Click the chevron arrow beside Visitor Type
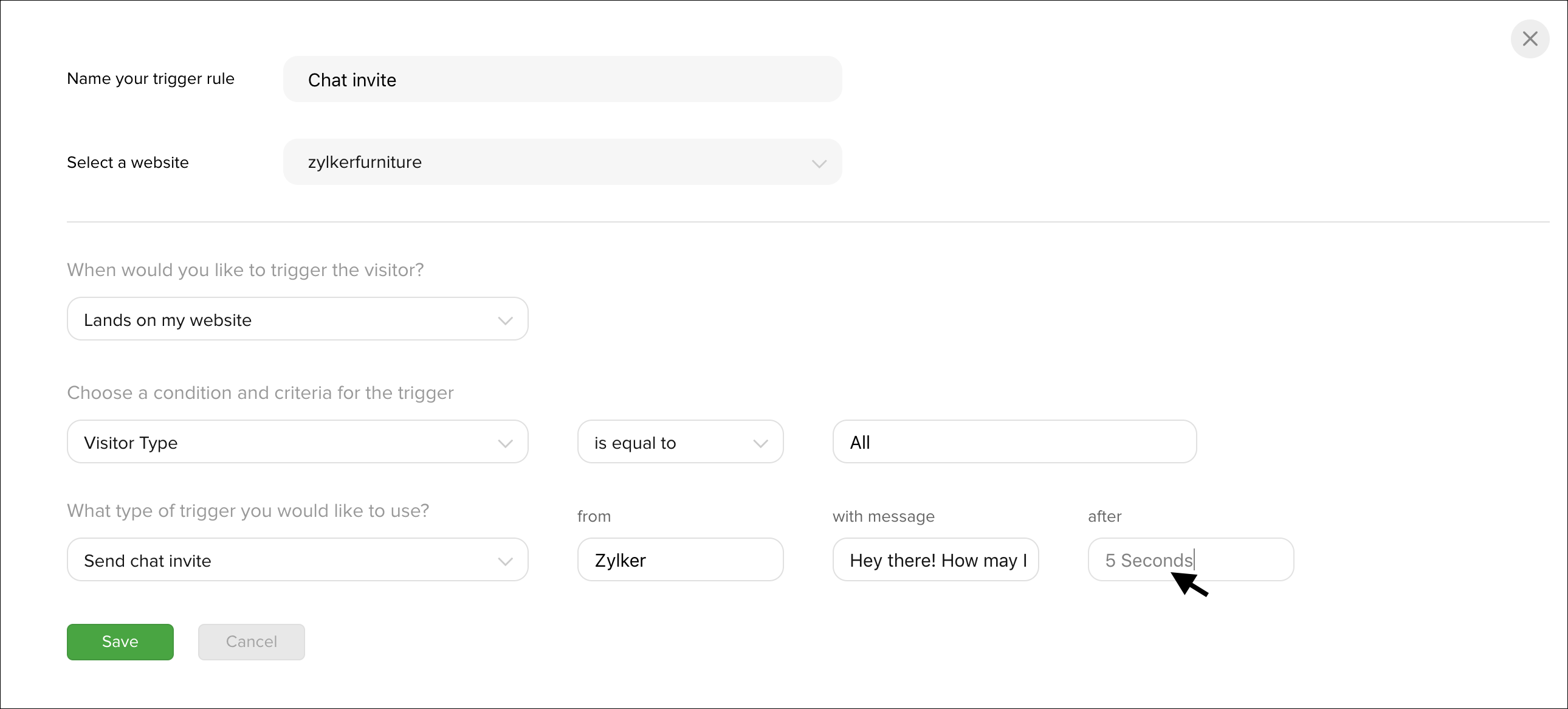 pos(505,443)
